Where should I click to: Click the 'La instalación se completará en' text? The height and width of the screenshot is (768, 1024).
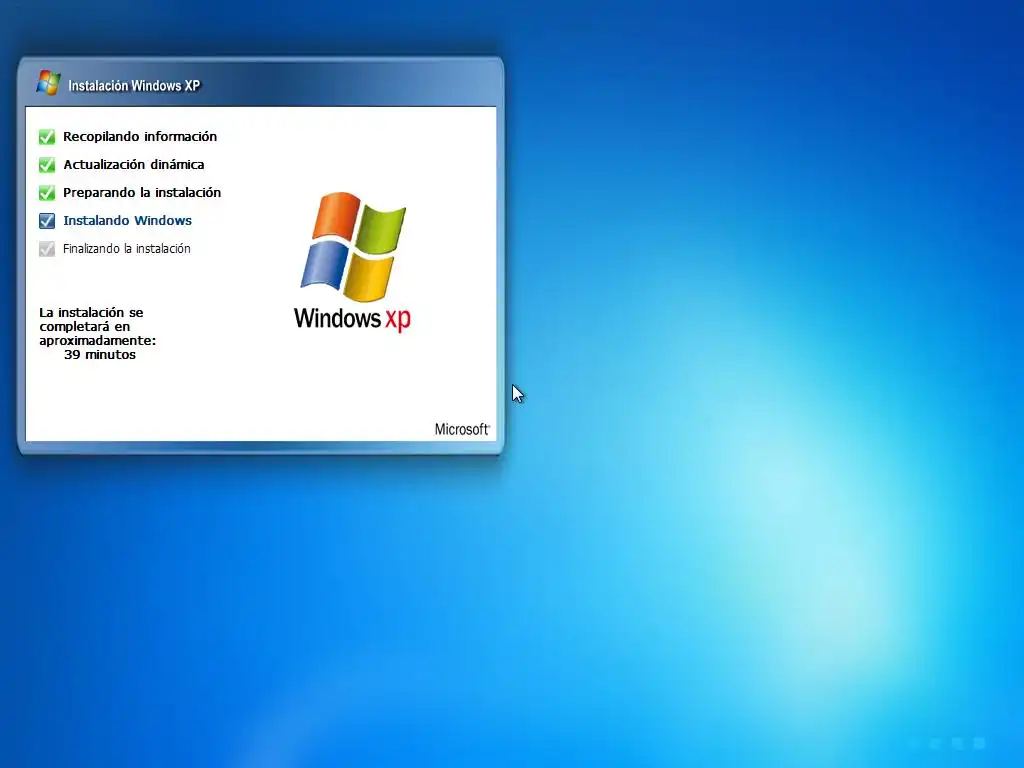(x=91, y=319)
